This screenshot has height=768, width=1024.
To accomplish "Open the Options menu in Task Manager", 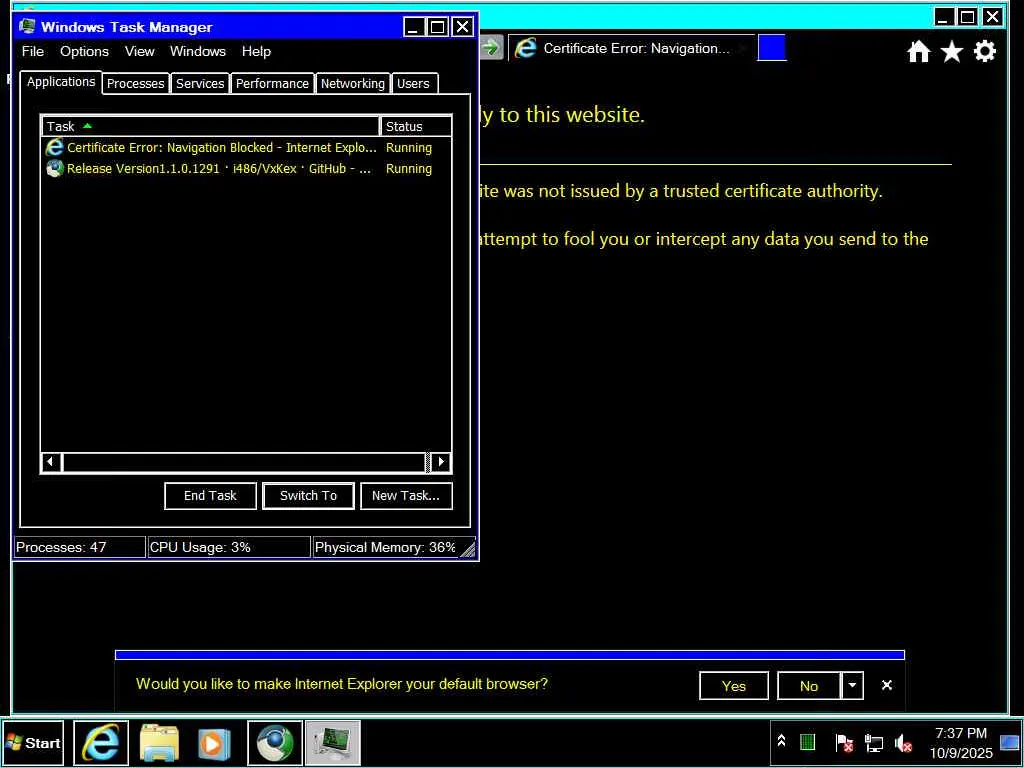I will 84,51.
